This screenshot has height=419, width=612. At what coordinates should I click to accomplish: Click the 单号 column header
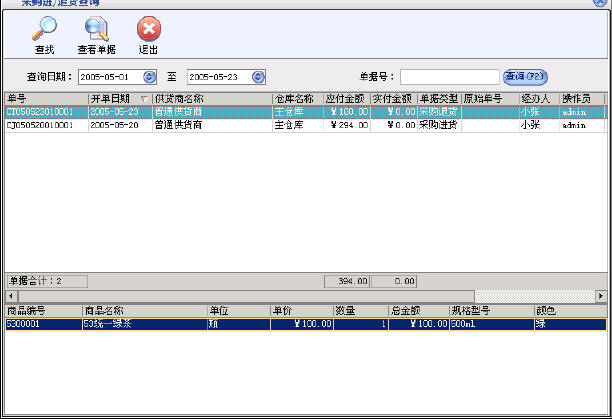(45, 99)
